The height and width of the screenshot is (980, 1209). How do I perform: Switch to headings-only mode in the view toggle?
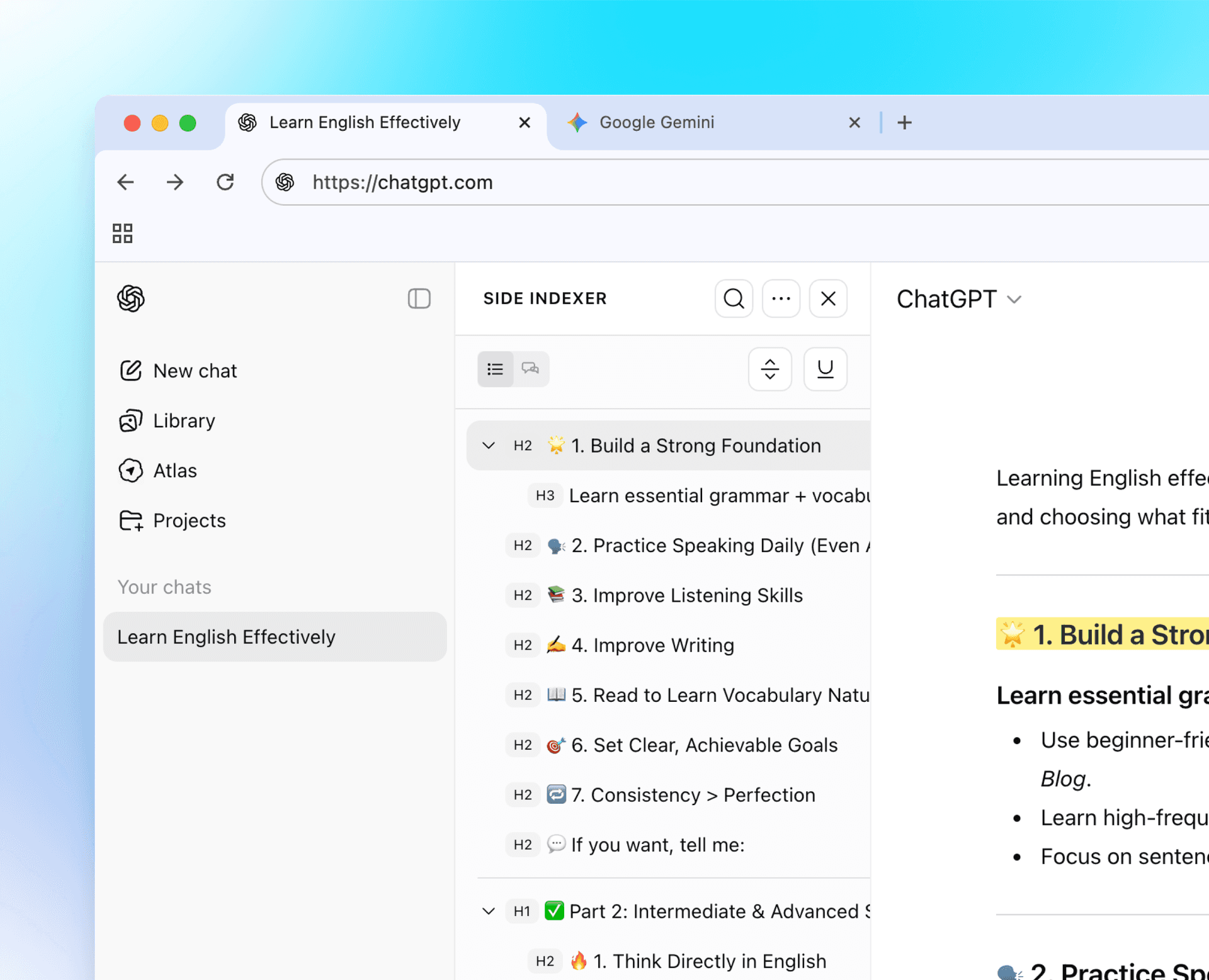coord(496,369)
